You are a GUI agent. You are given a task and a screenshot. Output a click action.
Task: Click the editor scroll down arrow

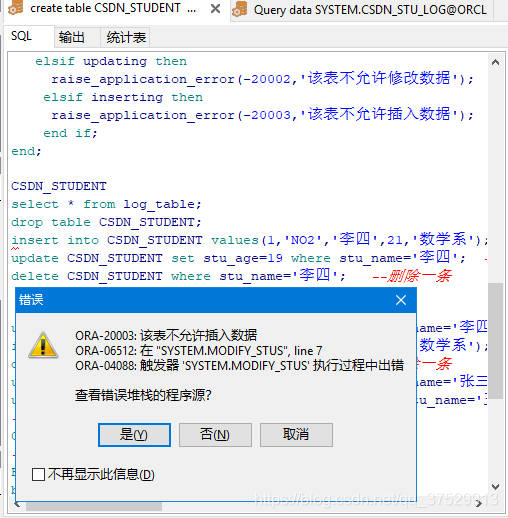click(495, 487)
